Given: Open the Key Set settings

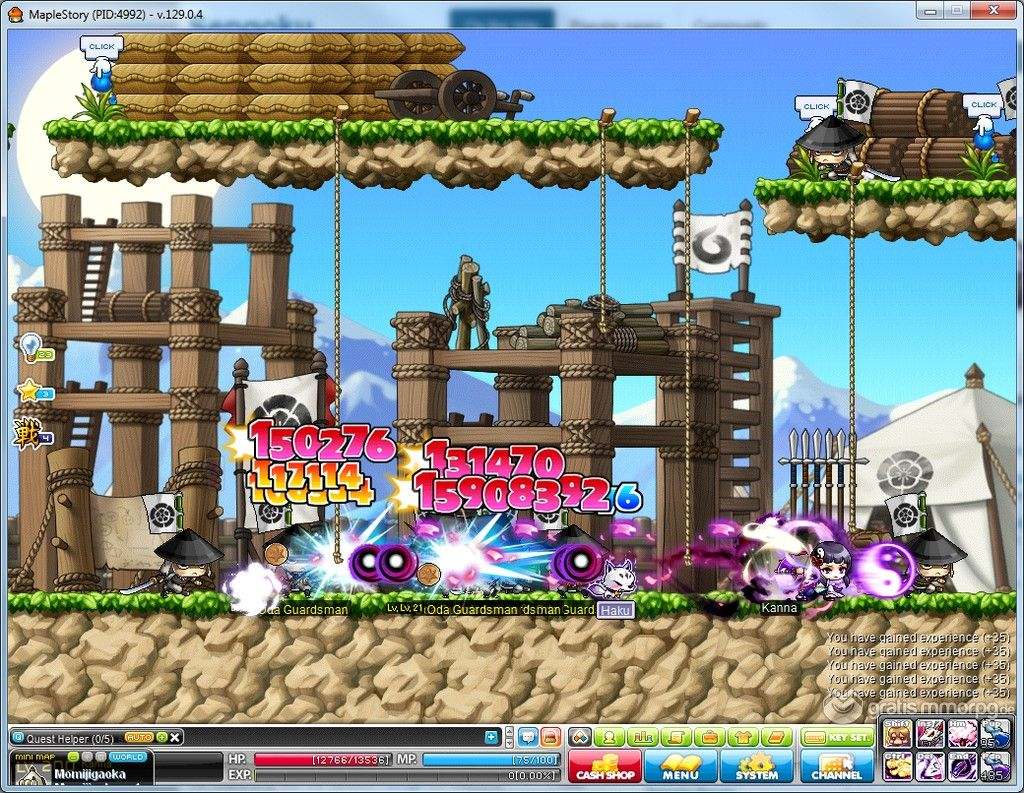Looking at the screenshot, I should pyautogui.click(x=838, y=737).
